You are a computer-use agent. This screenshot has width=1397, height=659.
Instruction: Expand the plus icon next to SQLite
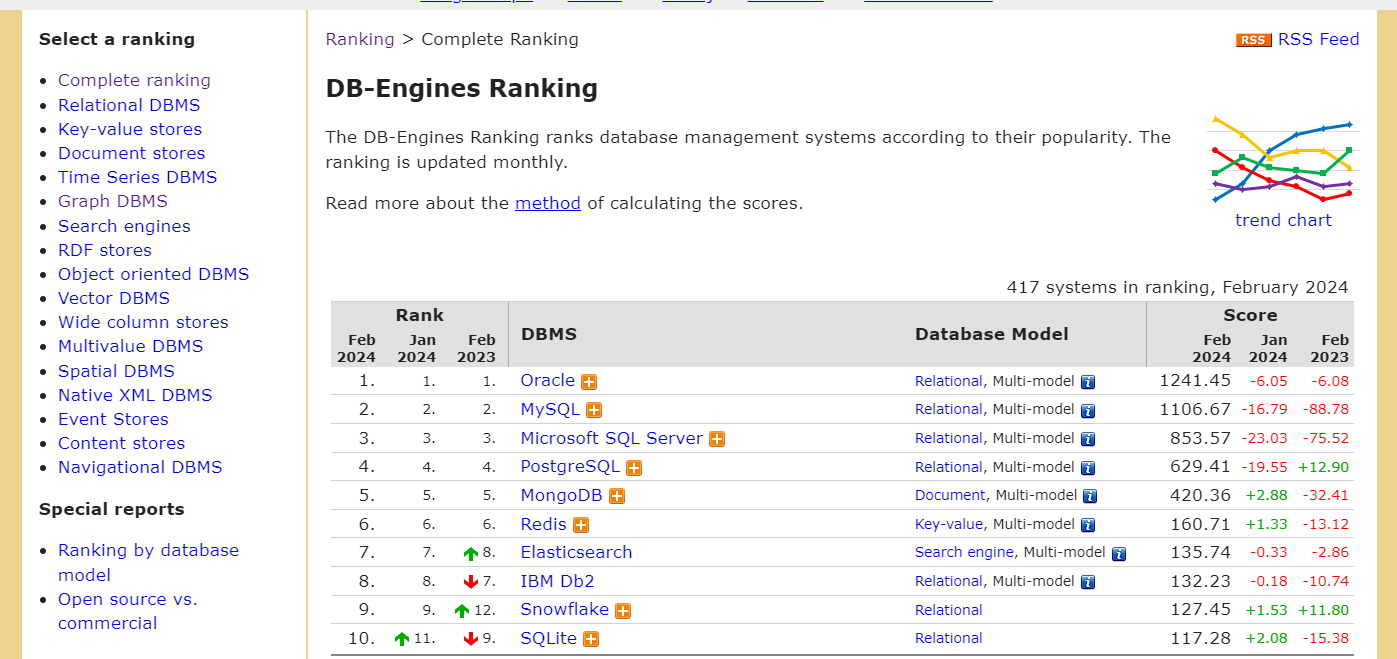(x=591, y=639)
